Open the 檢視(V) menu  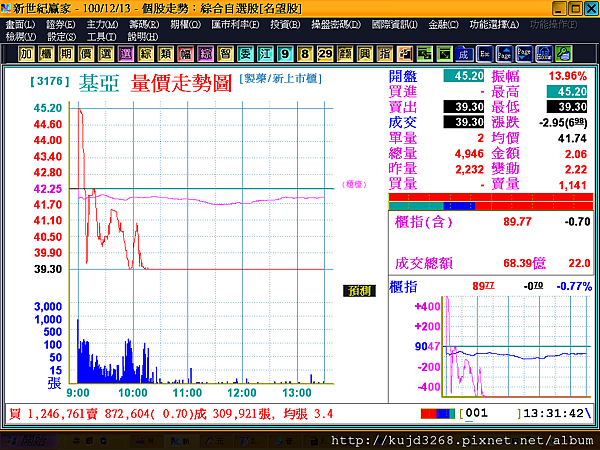(21, 37)
